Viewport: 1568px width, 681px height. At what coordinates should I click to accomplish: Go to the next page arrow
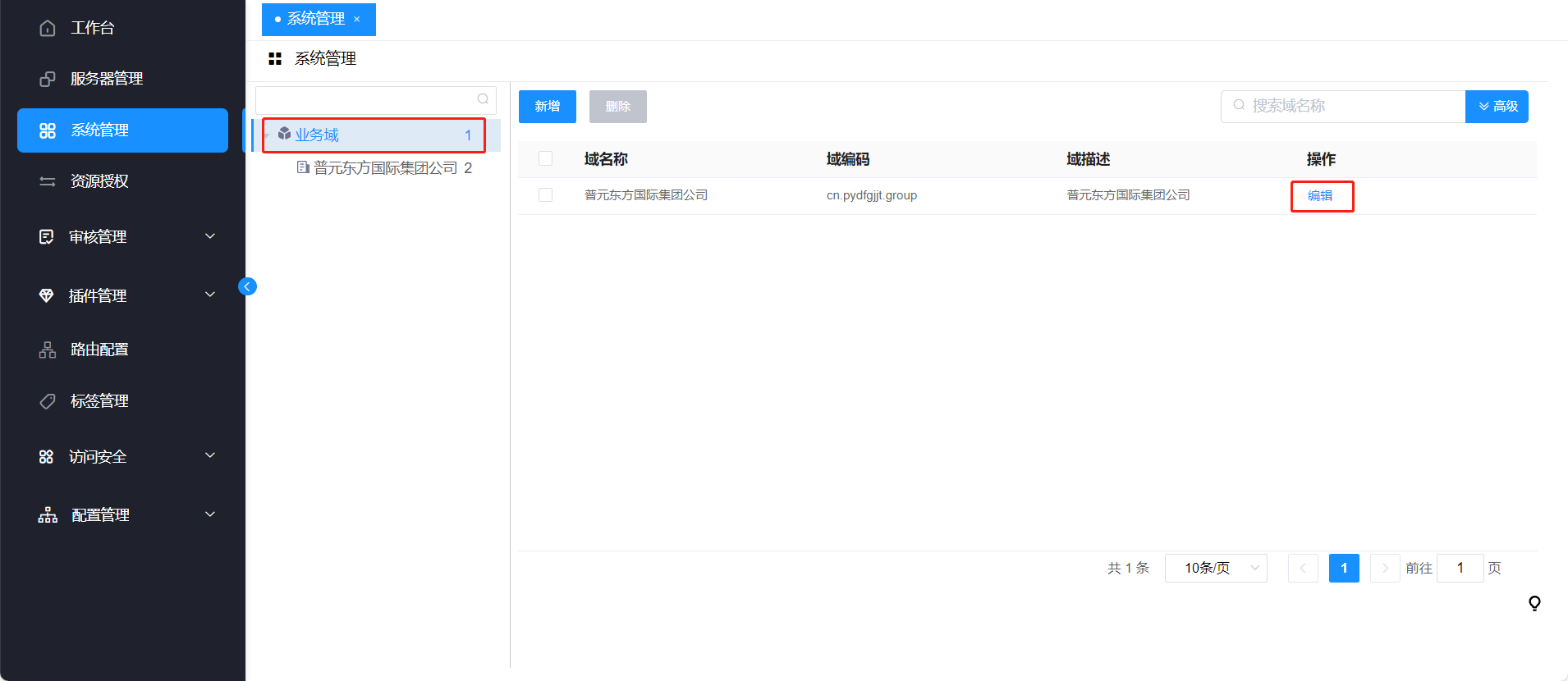coord(1385,568)
